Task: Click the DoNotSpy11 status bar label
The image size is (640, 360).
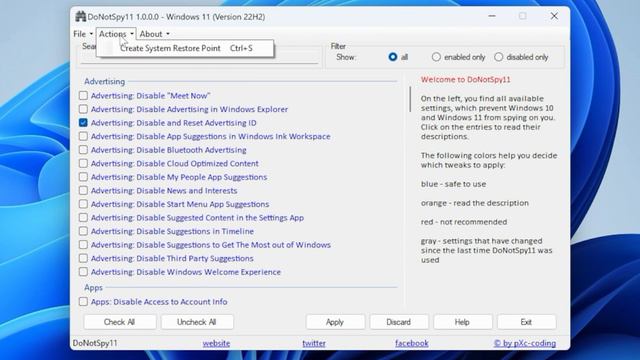Action: (95, 343)
